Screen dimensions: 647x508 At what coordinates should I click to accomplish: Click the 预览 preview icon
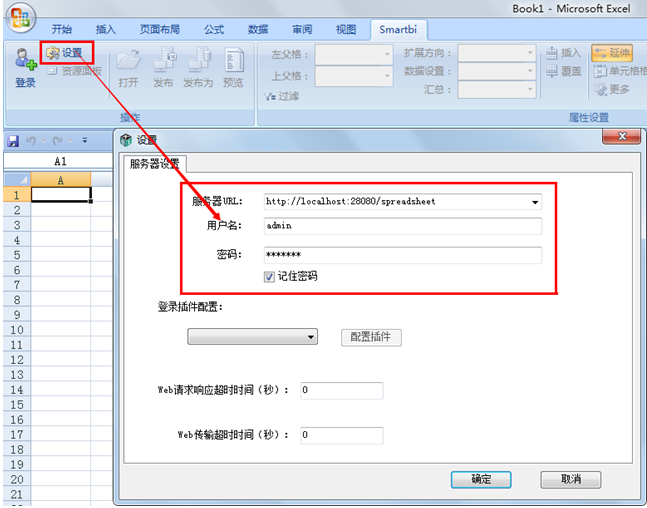pos(233,62)
